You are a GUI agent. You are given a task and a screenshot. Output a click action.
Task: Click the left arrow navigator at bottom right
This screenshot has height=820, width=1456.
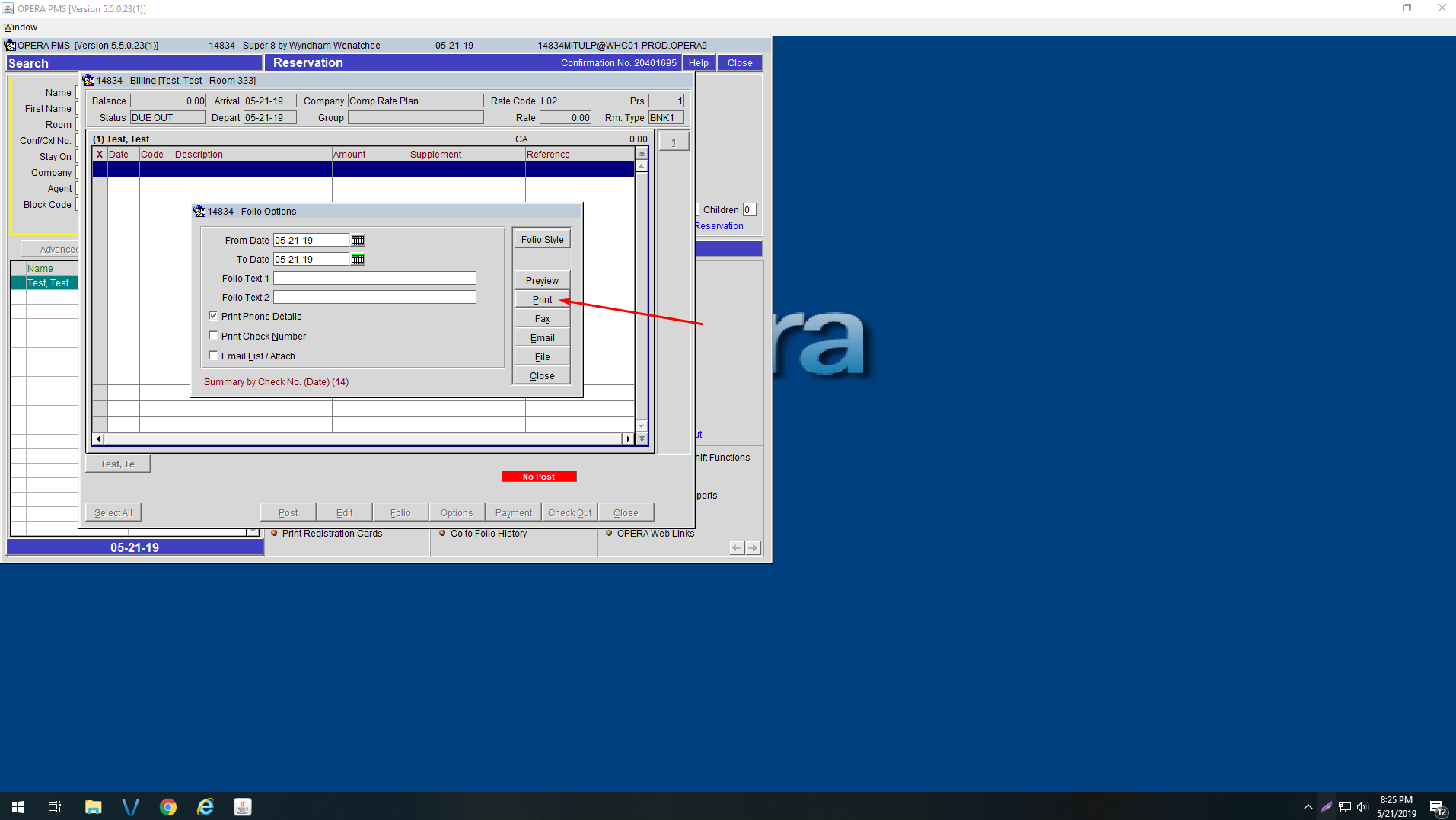736,547
